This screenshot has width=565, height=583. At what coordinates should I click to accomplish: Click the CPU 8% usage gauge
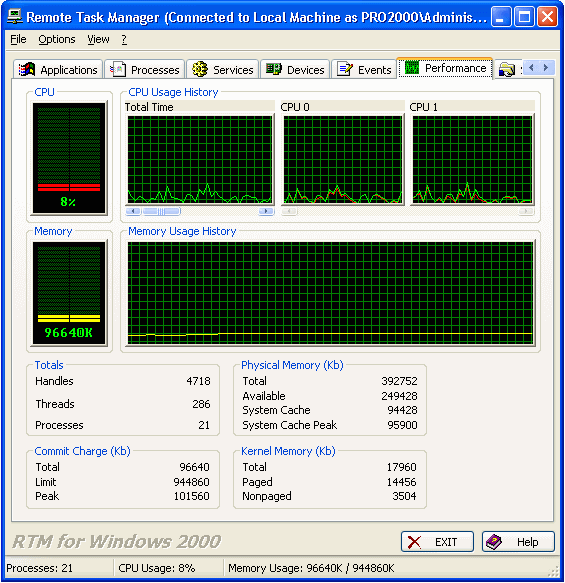(69, 158)
